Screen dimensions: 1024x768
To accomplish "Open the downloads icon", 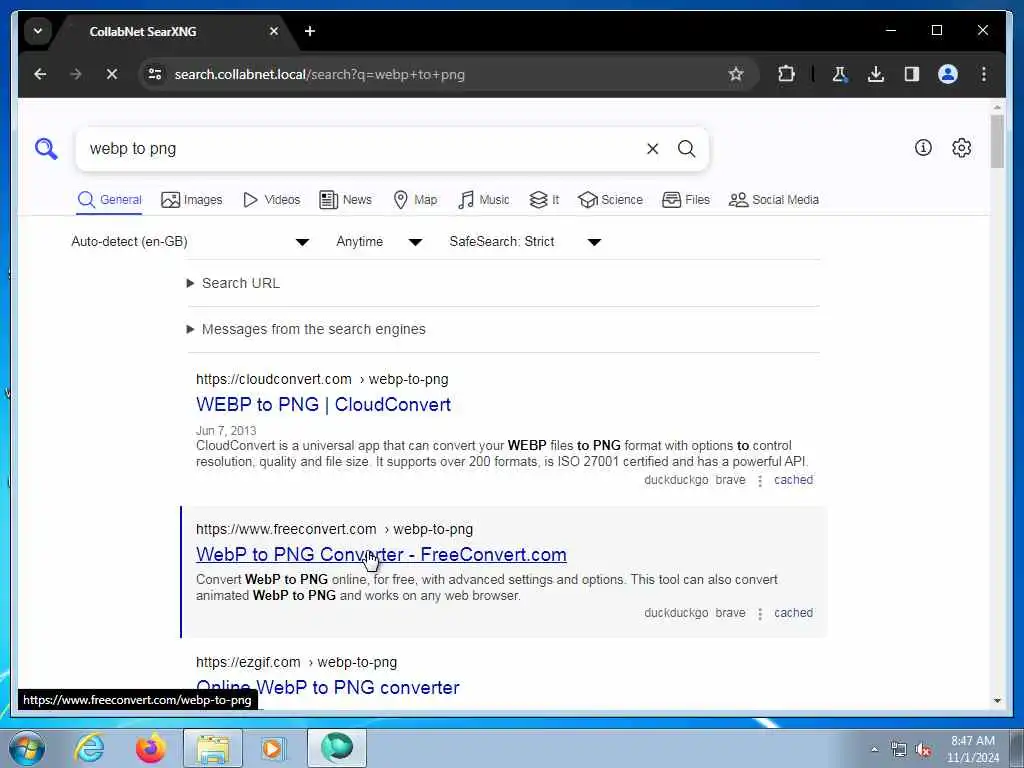I will 876,74.
